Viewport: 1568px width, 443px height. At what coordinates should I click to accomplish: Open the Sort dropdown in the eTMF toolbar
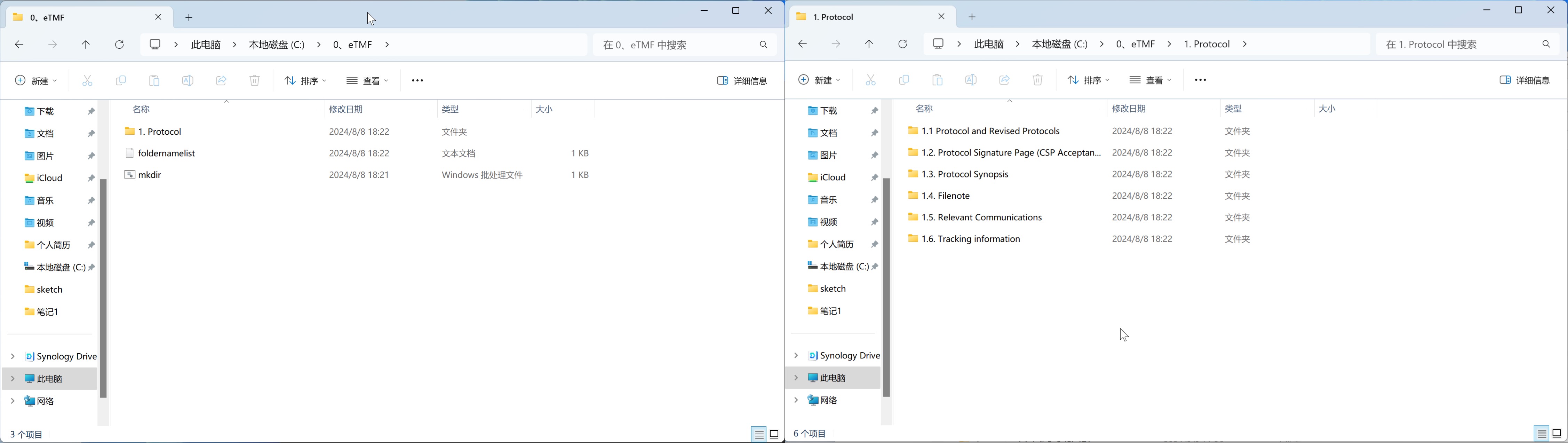coord(305,80)
